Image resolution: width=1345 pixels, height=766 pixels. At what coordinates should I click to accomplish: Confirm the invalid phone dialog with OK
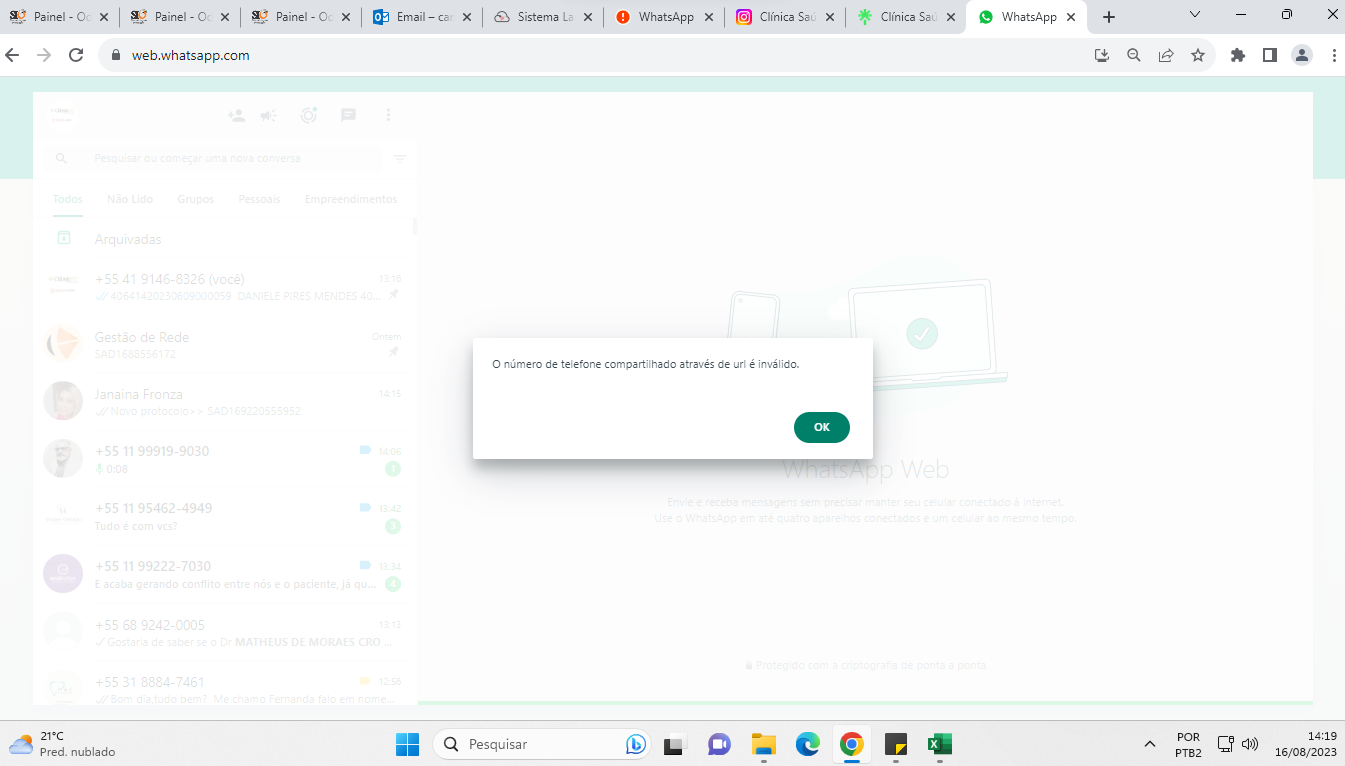[x=822, y=427]
